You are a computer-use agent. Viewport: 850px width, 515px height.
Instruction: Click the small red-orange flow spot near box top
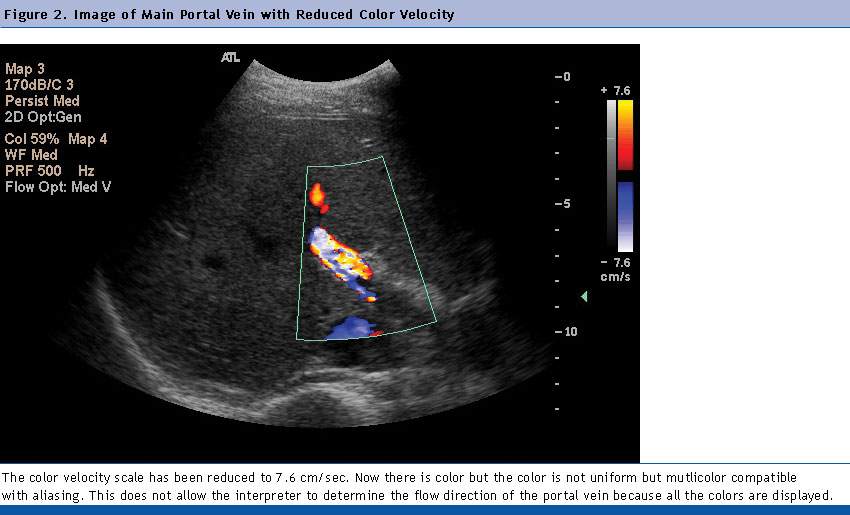click(x=318, y=198)
